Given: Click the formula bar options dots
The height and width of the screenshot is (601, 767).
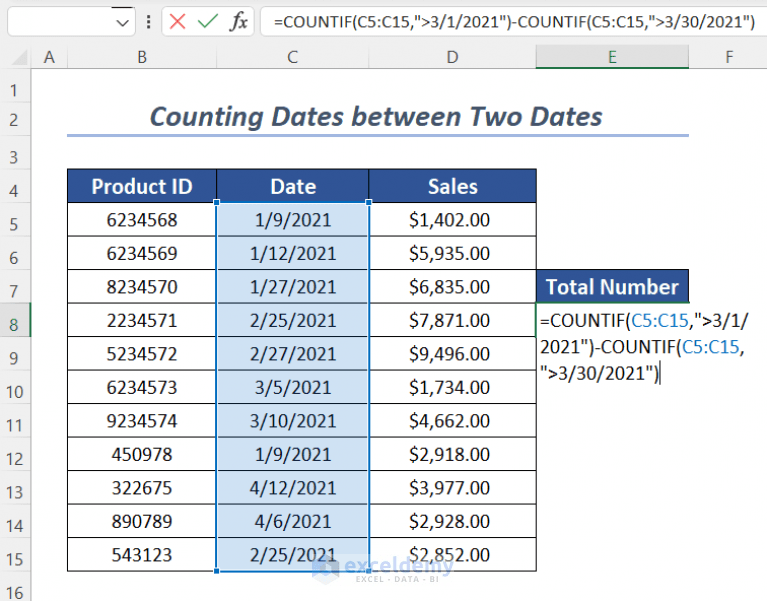Looking at the screenshot, I should [148, 22].
